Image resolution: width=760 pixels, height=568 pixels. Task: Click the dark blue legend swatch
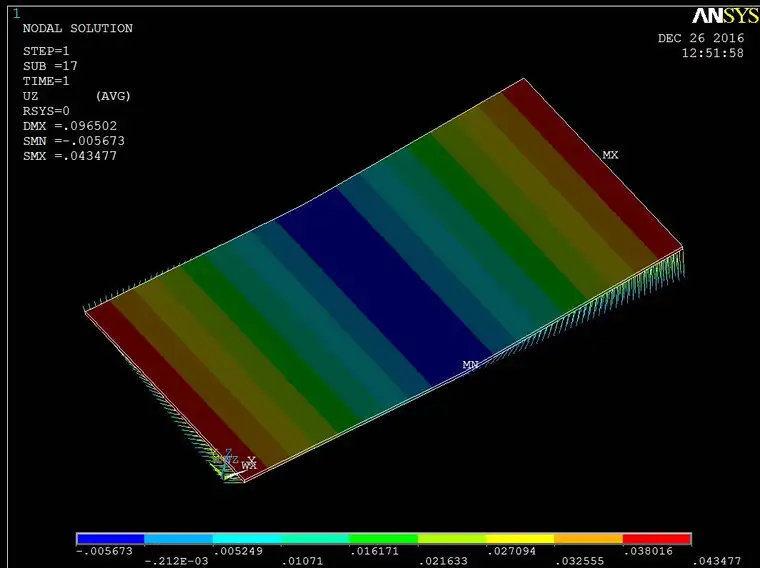pyautogui.click(x=111, y=539)
